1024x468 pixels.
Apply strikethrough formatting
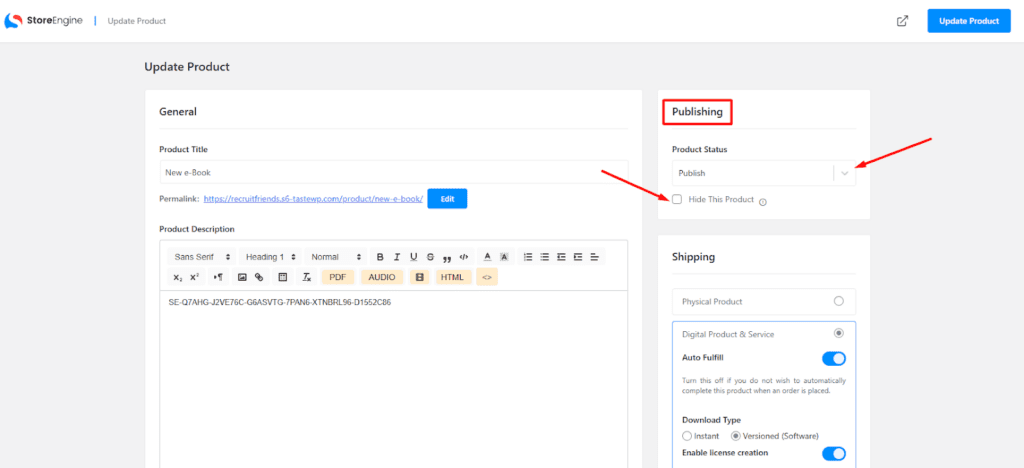click(x=430, y=257)
